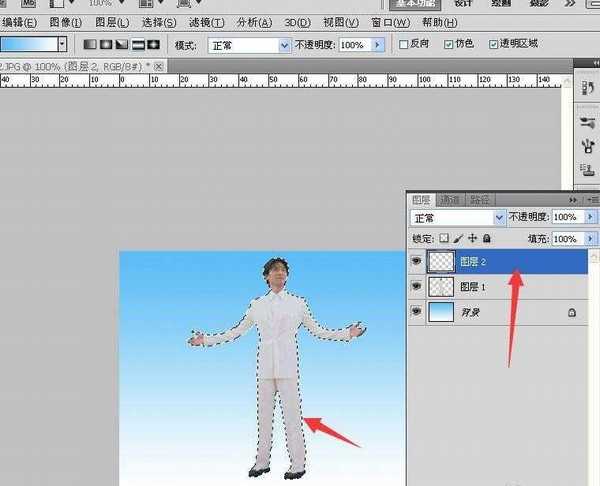
Task: Click the lock image pixels brush icon
Action: [458, 240]
